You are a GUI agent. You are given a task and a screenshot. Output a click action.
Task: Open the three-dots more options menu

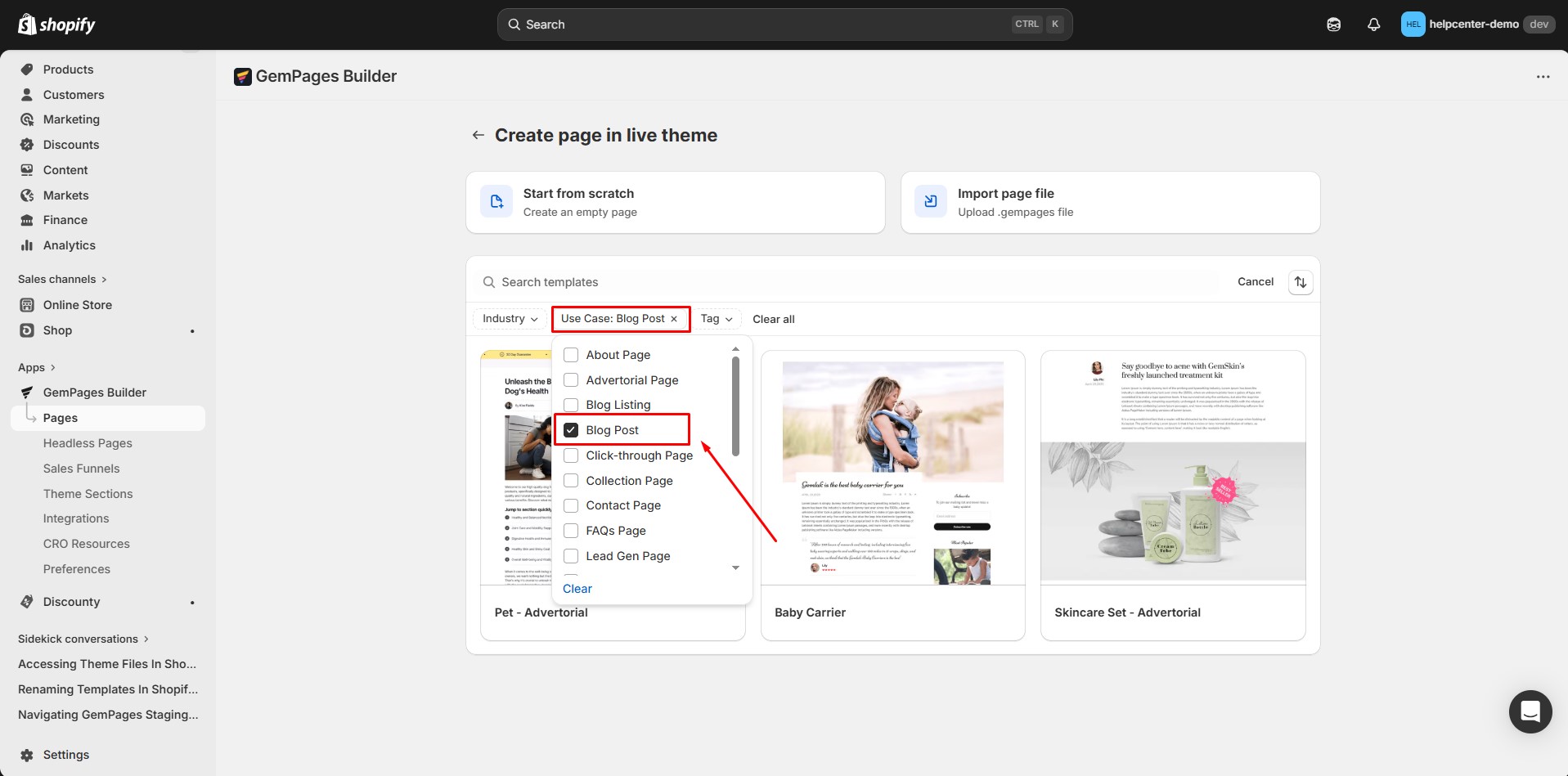point(1543,77)
